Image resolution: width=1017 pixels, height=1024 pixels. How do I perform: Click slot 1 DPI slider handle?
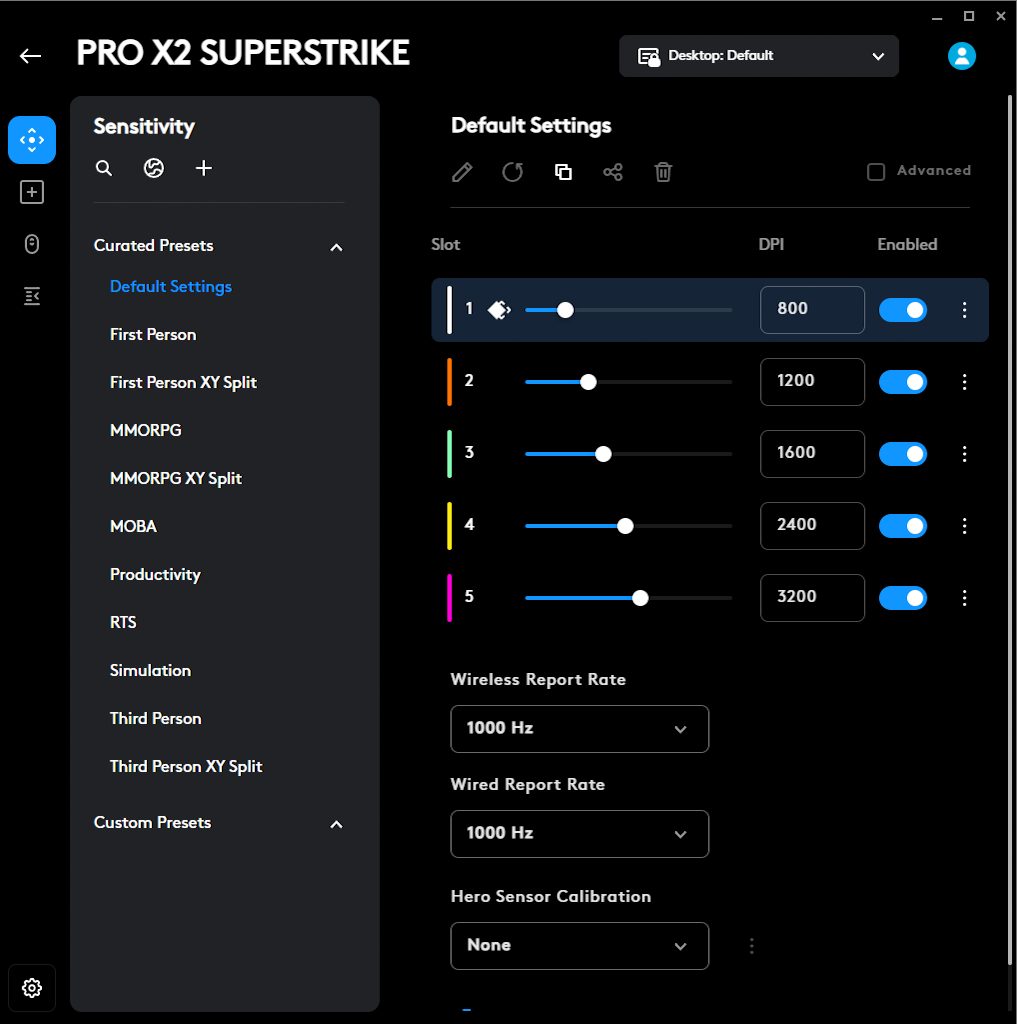(565, 310)
